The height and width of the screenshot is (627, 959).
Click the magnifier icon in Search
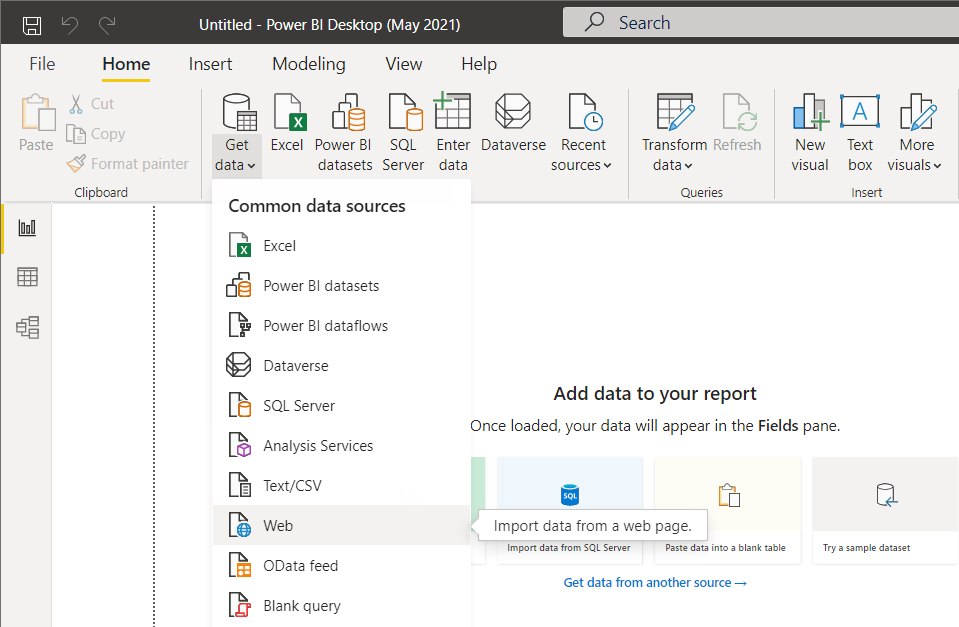[594, 22]
